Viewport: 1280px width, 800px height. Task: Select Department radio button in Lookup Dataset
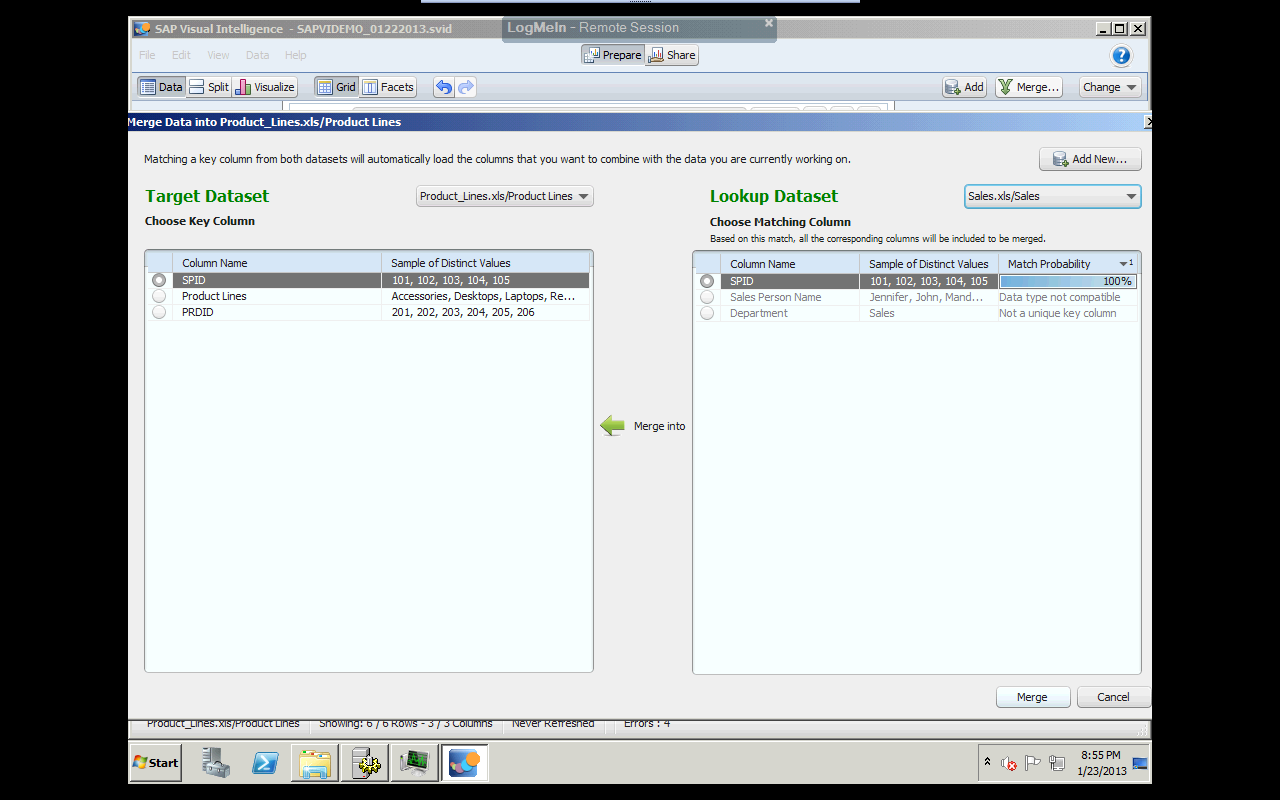coord(707,313)
